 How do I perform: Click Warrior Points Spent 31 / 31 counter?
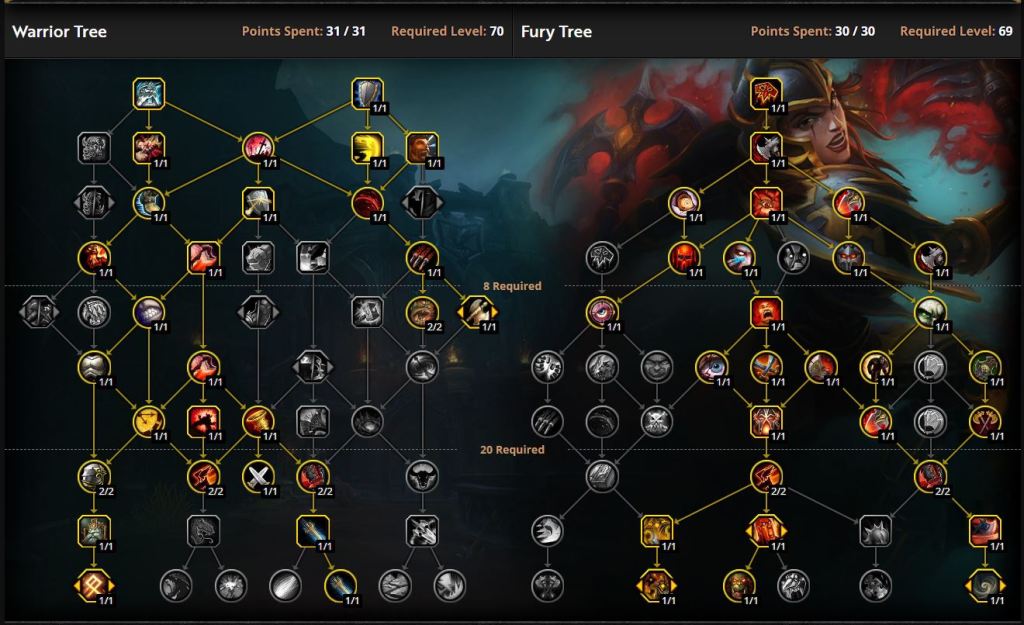(x=304, y=31)
